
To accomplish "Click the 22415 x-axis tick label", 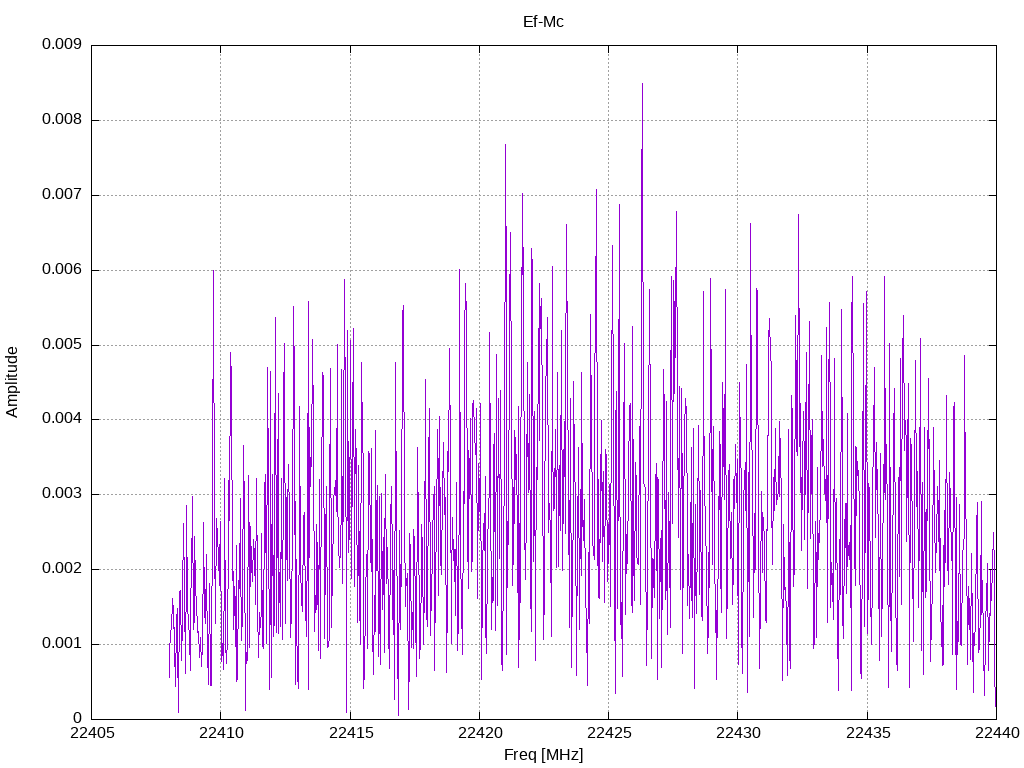I will [x=351, y=733].
